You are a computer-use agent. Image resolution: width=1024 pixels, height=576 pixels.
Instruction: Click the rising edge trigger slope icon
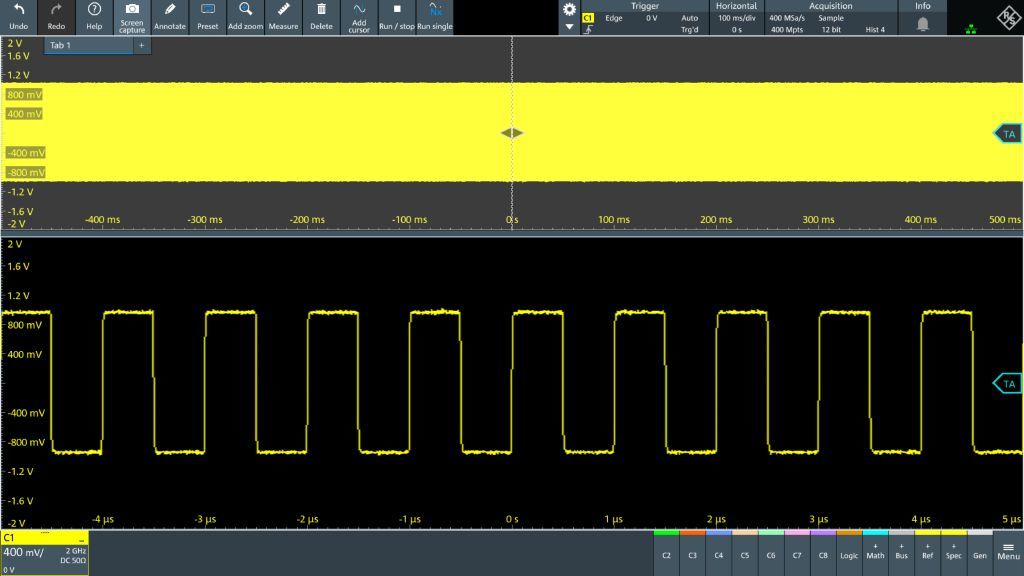tap(588, 29)
